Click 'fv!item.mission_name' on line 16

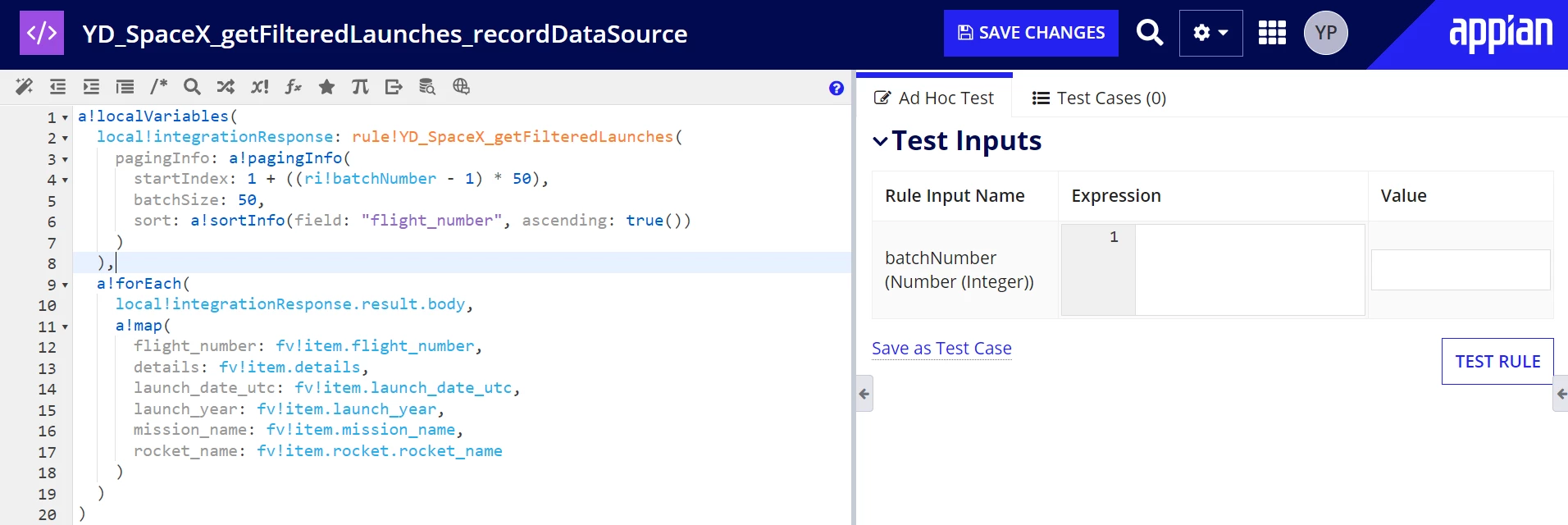[361, 430]
